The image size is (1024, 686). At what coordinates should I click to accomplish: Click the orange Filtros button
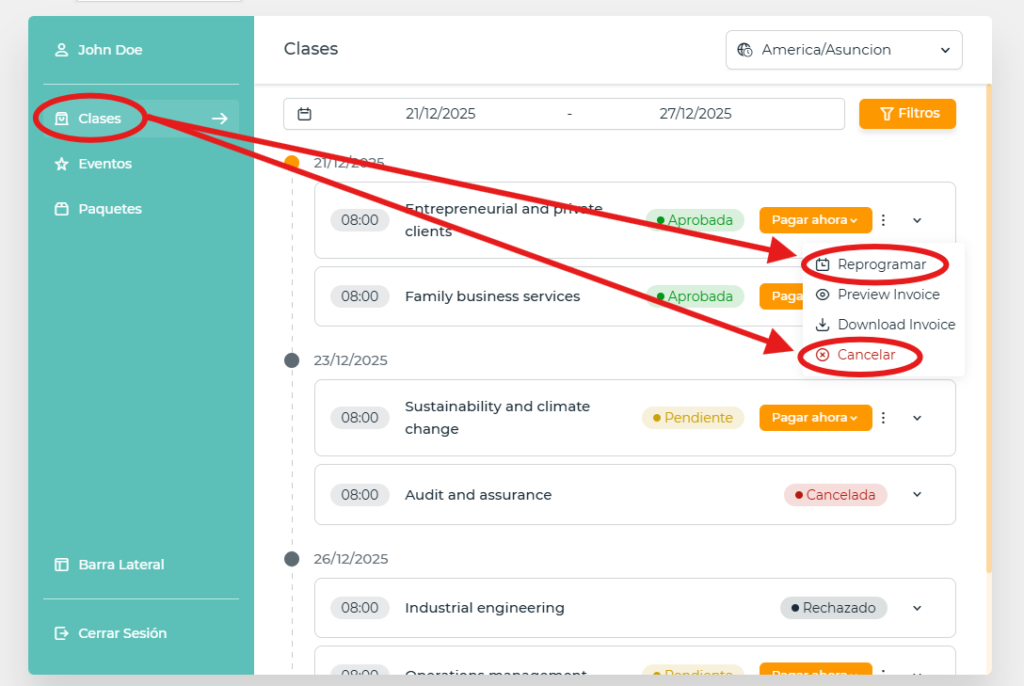click(907, 114)
